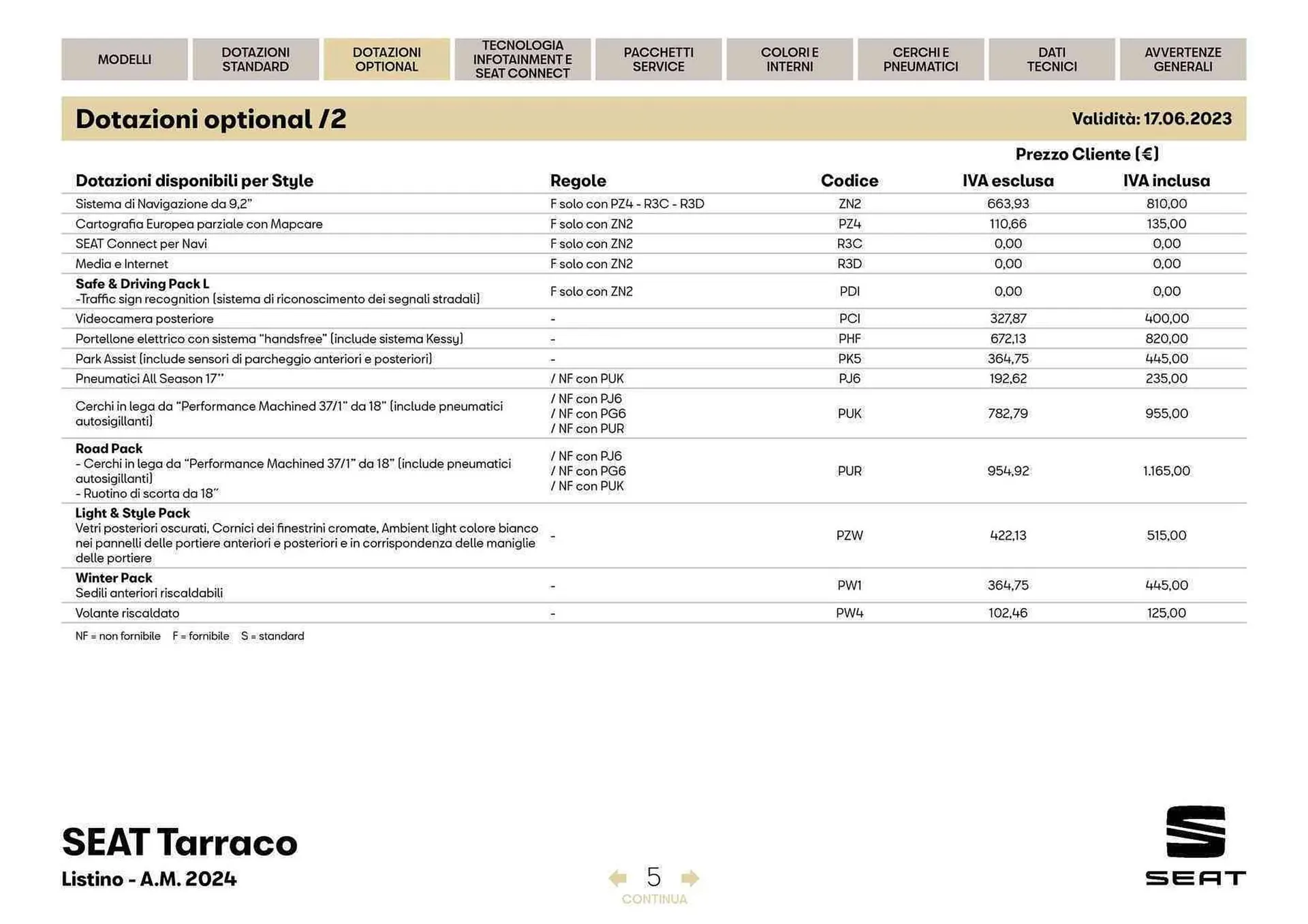
Task: Click 'Validità: 17.06.2023' text
Action: tap(1152, 118)
